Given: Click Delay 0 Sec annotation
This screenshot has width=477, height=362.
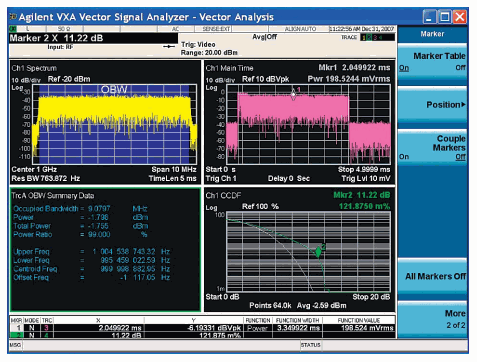Looking at the screenshot, I should click(x=289, y=178).
